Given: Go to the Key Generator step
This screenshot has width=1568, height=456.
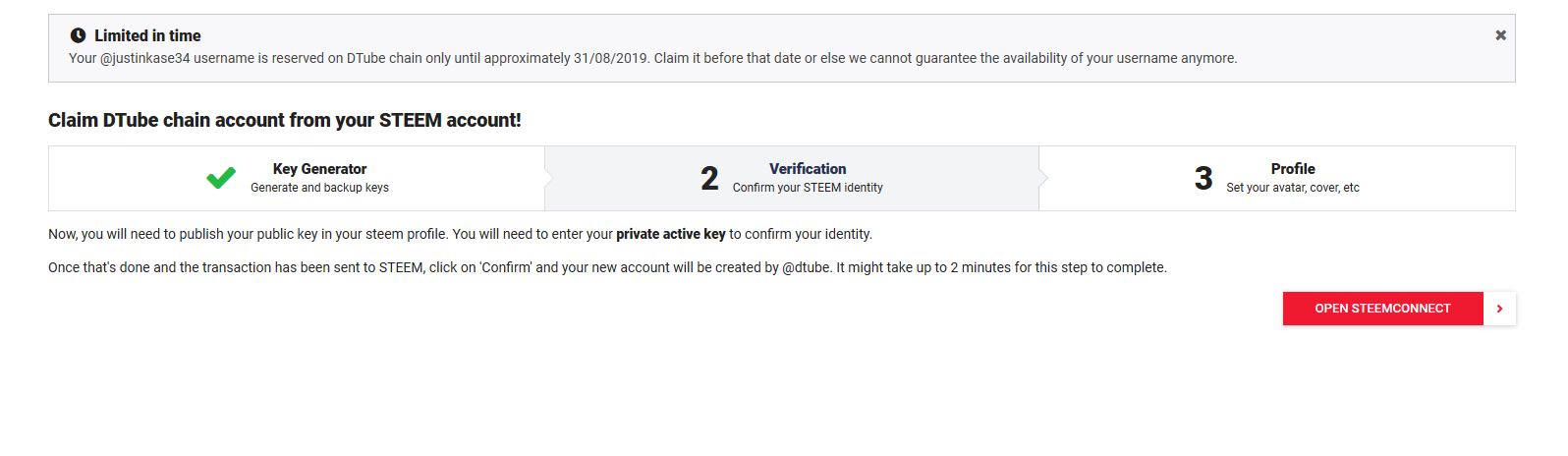Looking at the screenshot, I should click(x=319, y=169).
